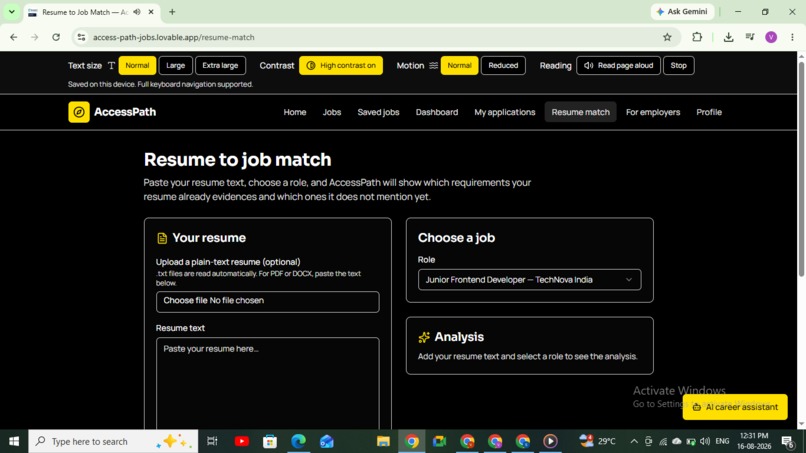Image resolution: width=806 pixels, height=453 pixels.
Task: Toggle the High contrast on button
Action: [341, 65]
